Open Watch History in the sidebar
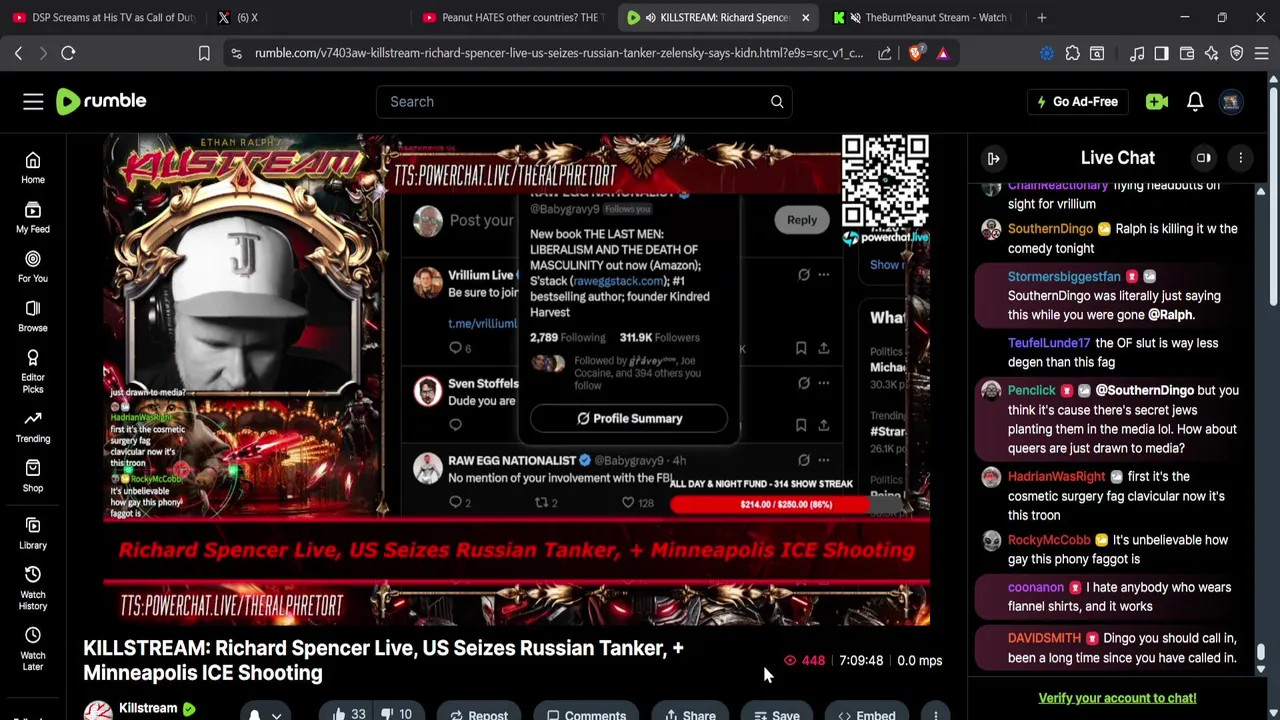The width and height of the screenshot is (1280, 720). click(x=33, y=588)
